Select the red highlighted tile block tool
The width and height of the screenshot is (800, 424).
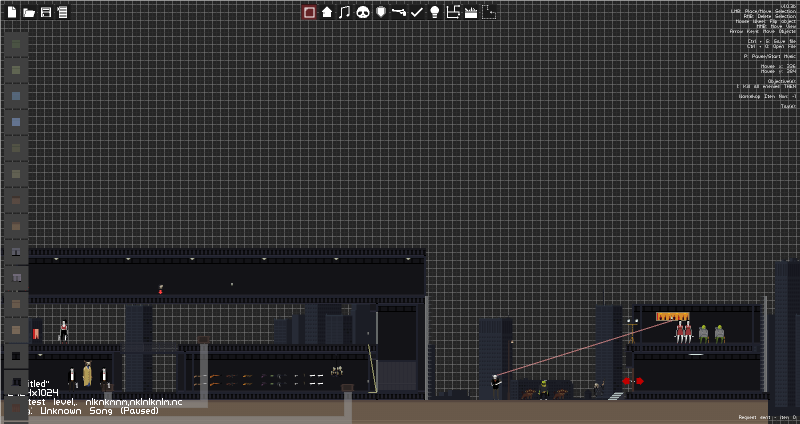309,12
